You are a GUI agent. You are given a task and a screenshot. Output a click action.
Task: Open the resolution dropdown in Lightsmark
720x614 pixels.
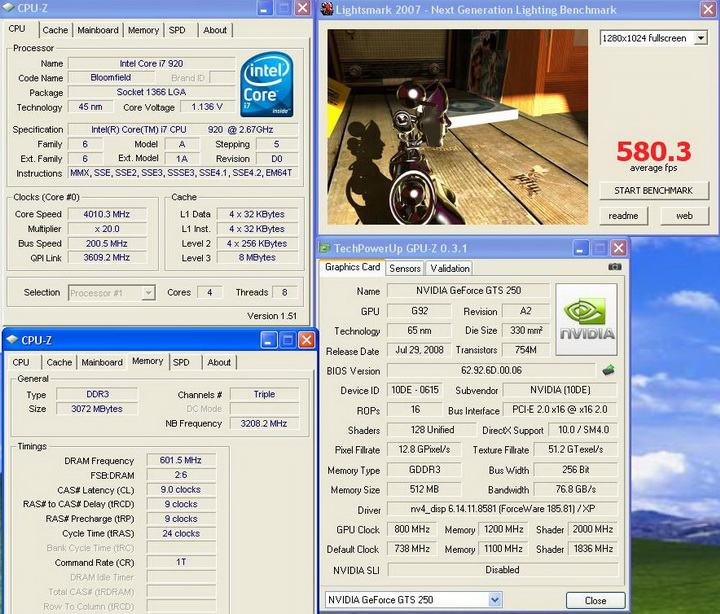[701, 38]
